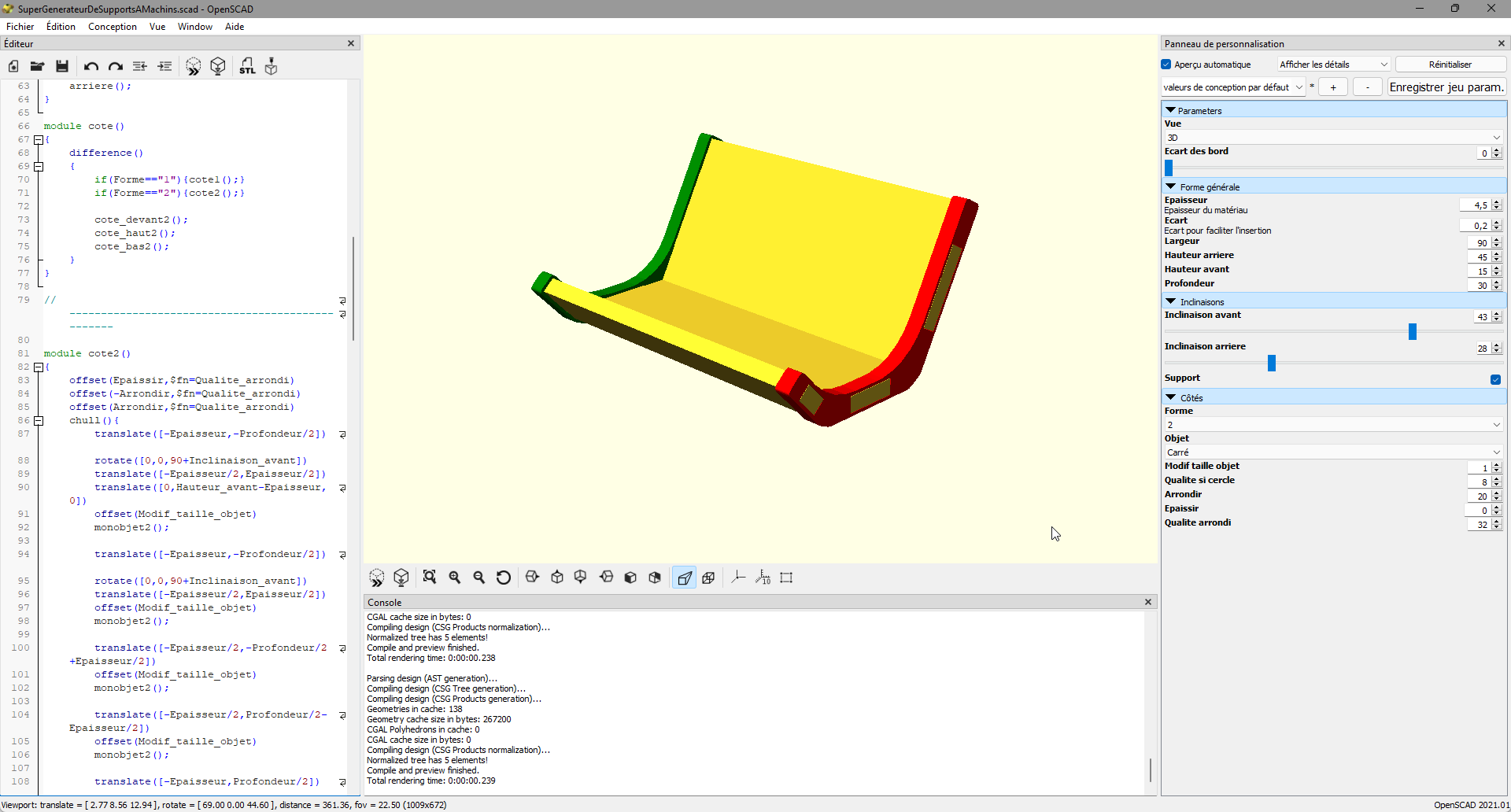This screenshot has height=812, width=1511.
Task: Click the Réinitialiser button
Action: coord(1450,65)
